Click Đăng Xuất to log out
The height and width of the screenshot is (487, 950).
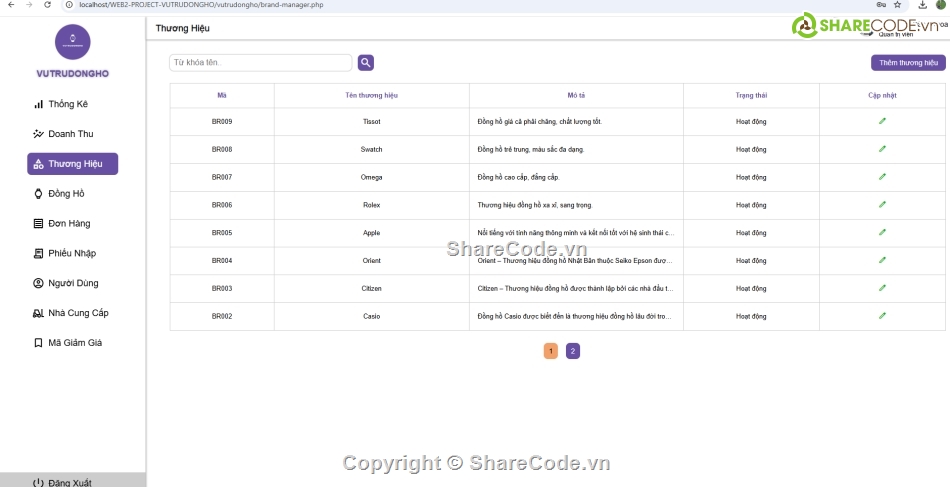pos(69,482)
